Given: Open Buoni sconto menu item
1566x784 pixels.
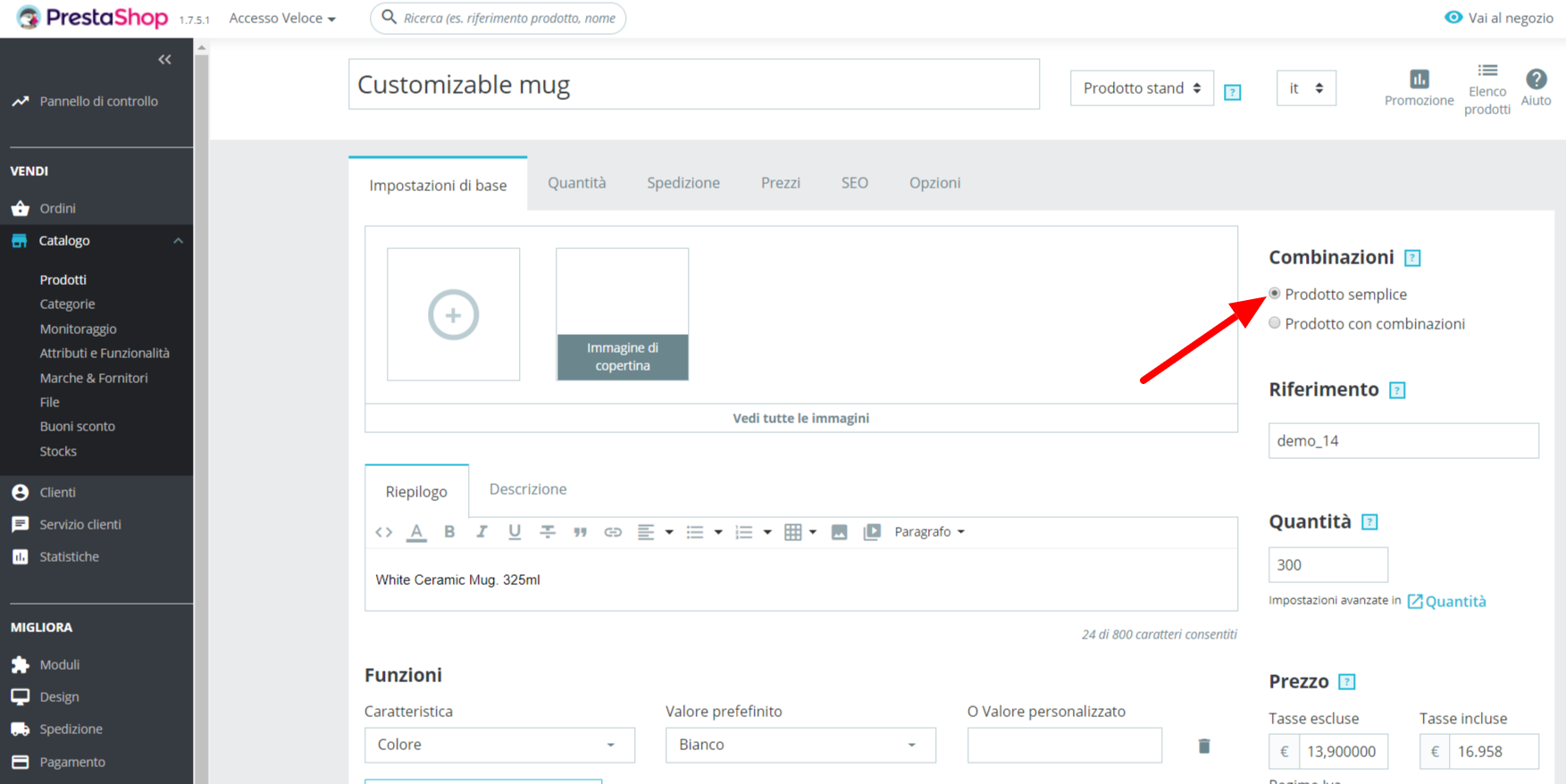Looking at the screenshot, I should click(78, 427).
